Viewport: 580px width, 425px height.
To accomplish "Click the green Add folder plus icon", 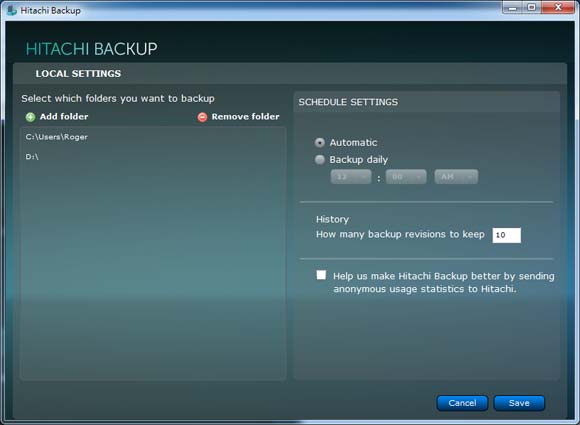I will (x=30, y=117).
